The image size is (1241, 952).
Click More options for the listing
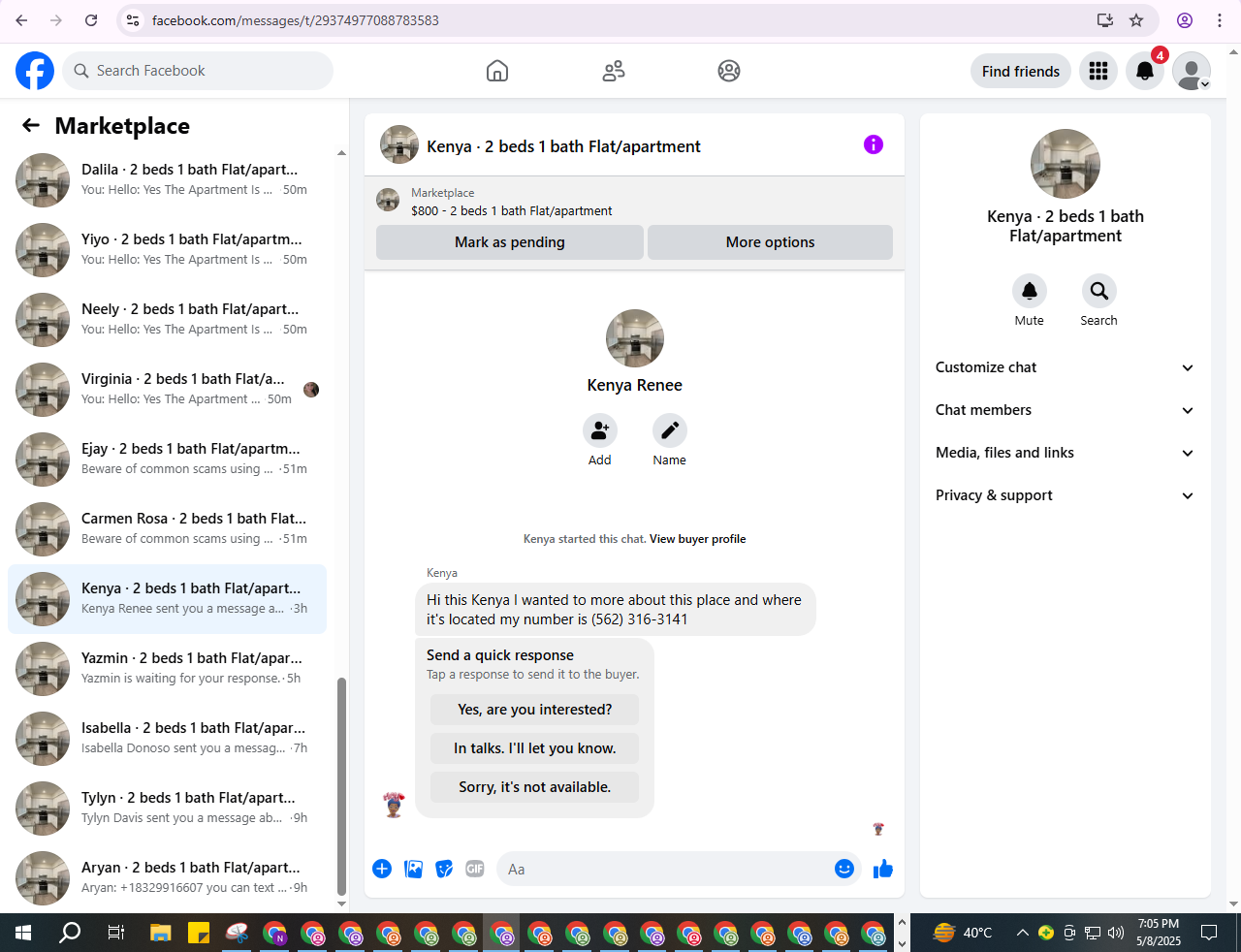pos(770,242)
